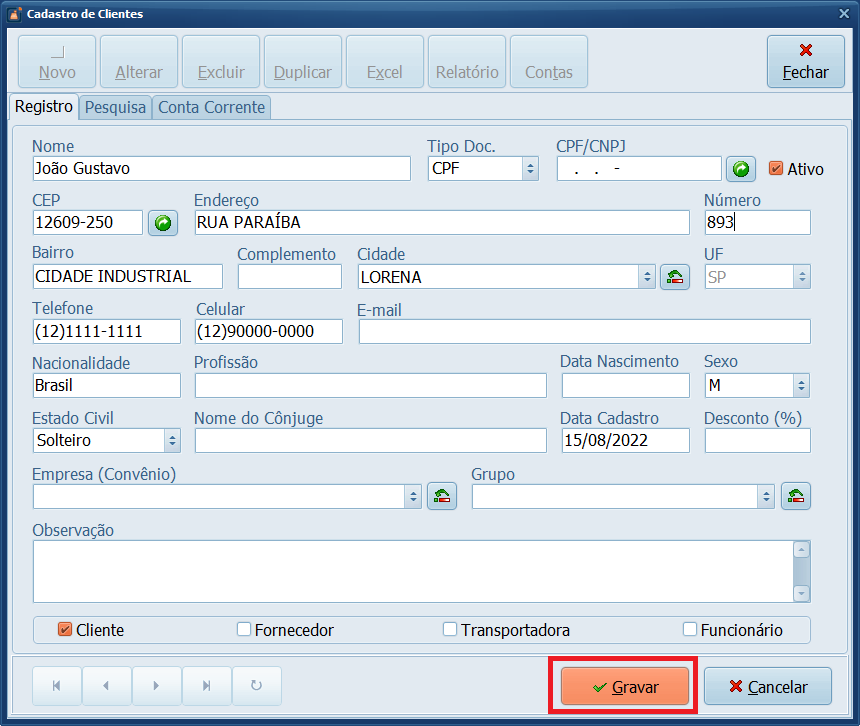The image size is (860, 726).
Task: Click the lookup icon next to Grupo
Action: pos(796,495)
